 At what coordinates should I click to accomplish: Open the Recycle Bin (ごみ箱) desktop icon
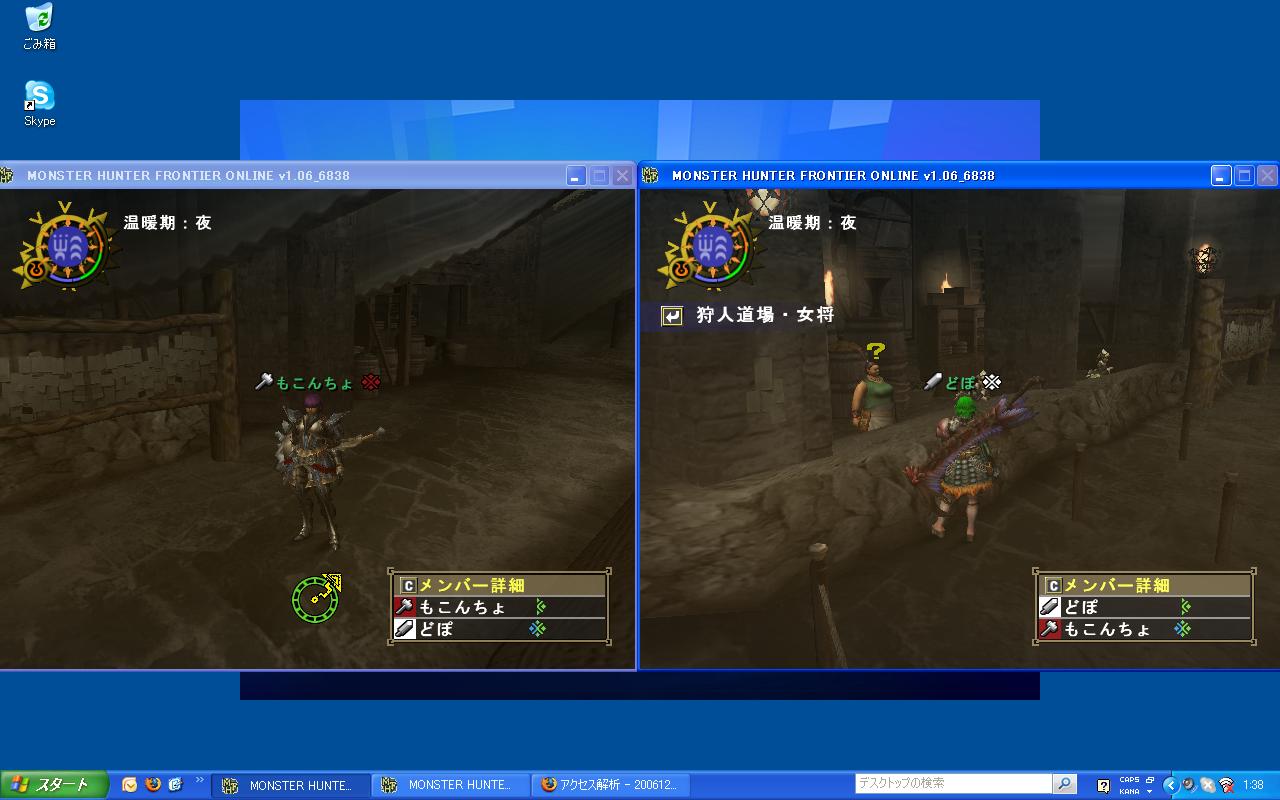tap(39, 26)
